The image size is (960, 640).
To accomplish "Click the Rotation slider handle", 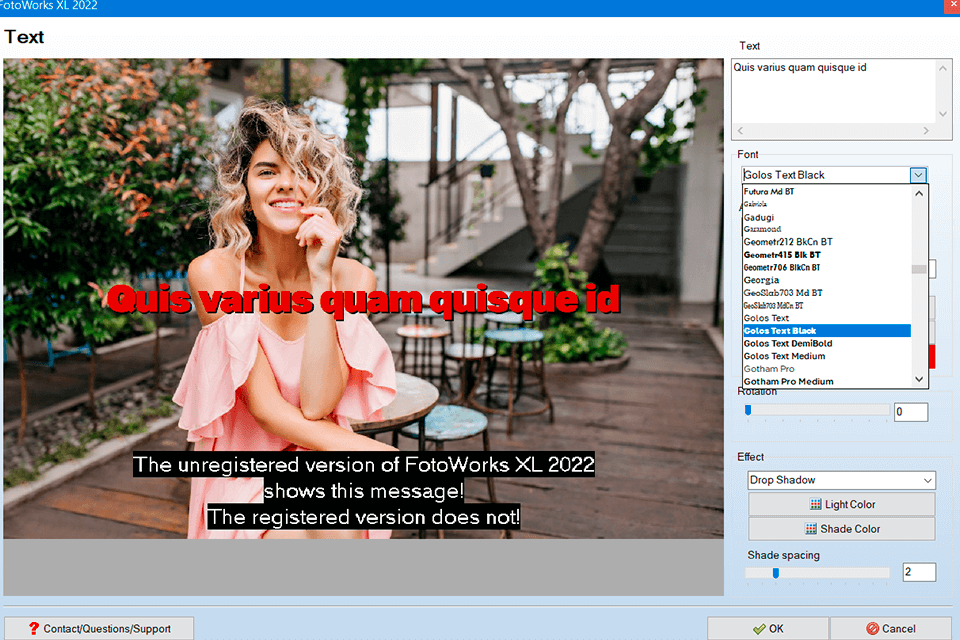I will point(747,410).
